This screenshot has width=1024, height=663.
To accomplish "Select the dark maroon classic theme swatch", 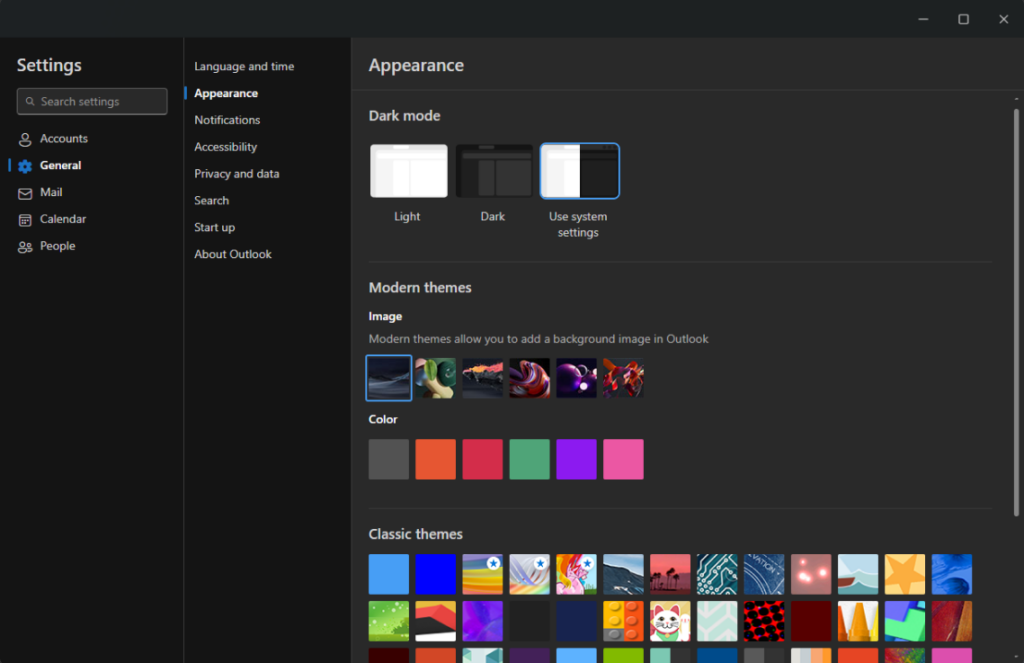I will tap(811, 621).
